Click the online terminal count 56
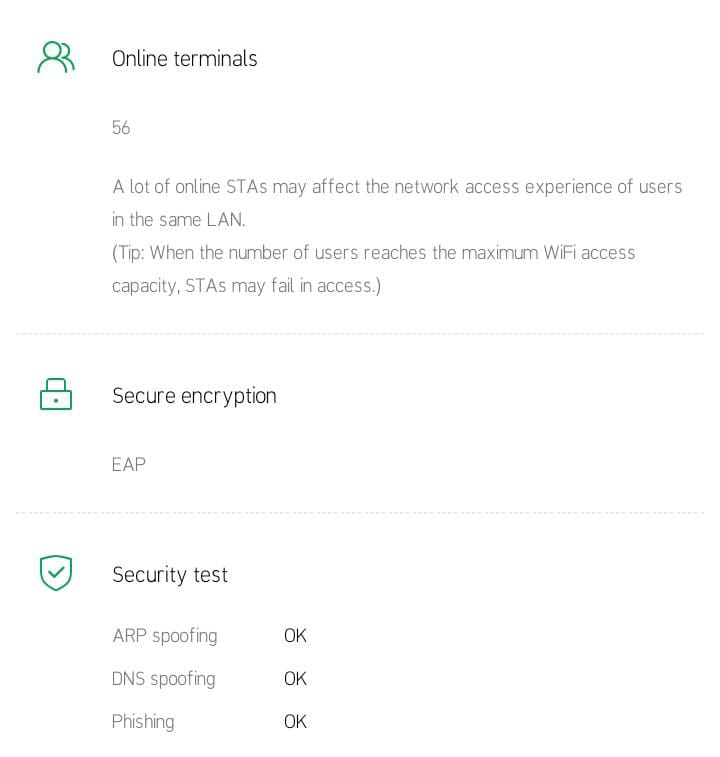This screenshot has height=757, width=720. 121,128
